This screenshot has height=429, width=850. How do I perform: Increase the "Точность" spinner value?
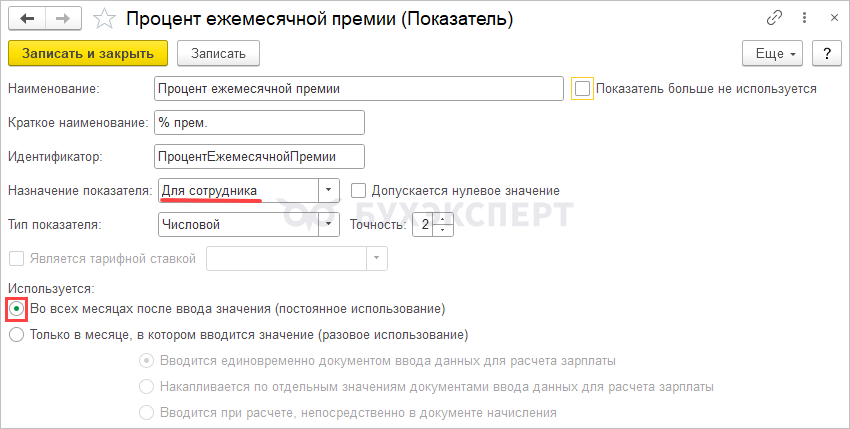tap(445, 220)
